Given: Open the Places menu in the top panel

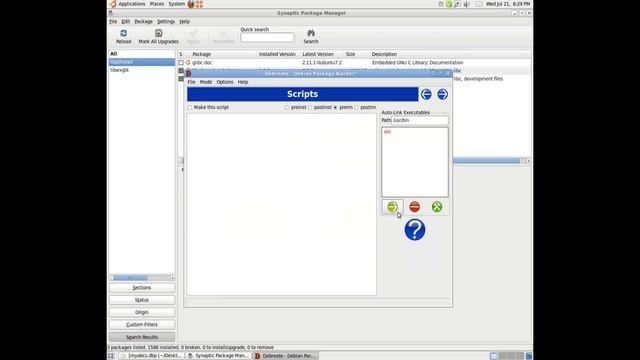Looking at the screenshot, I should tap(157, 4).
